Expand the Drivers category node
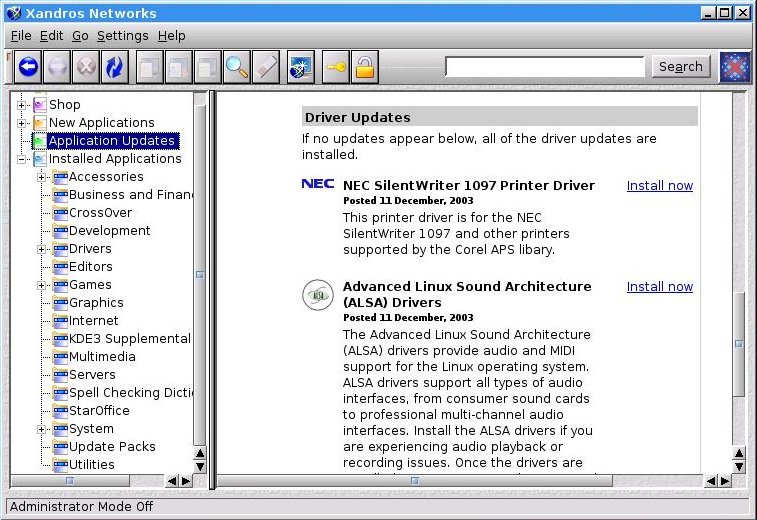The width and height of the screenshot is (757, 520). (43, 249)
